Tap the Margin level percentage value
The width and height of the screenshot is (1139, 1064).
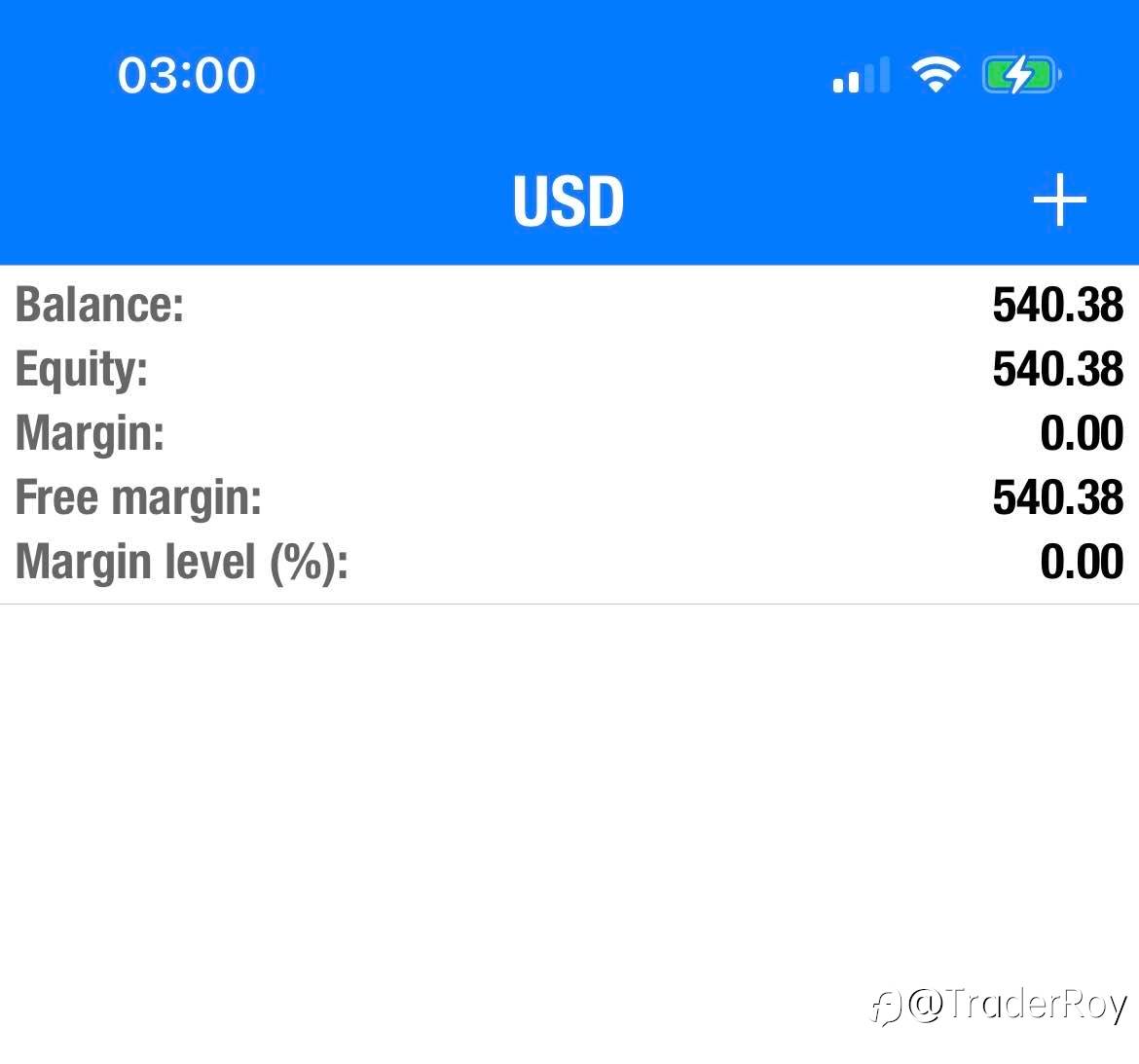pos(1082,562)
